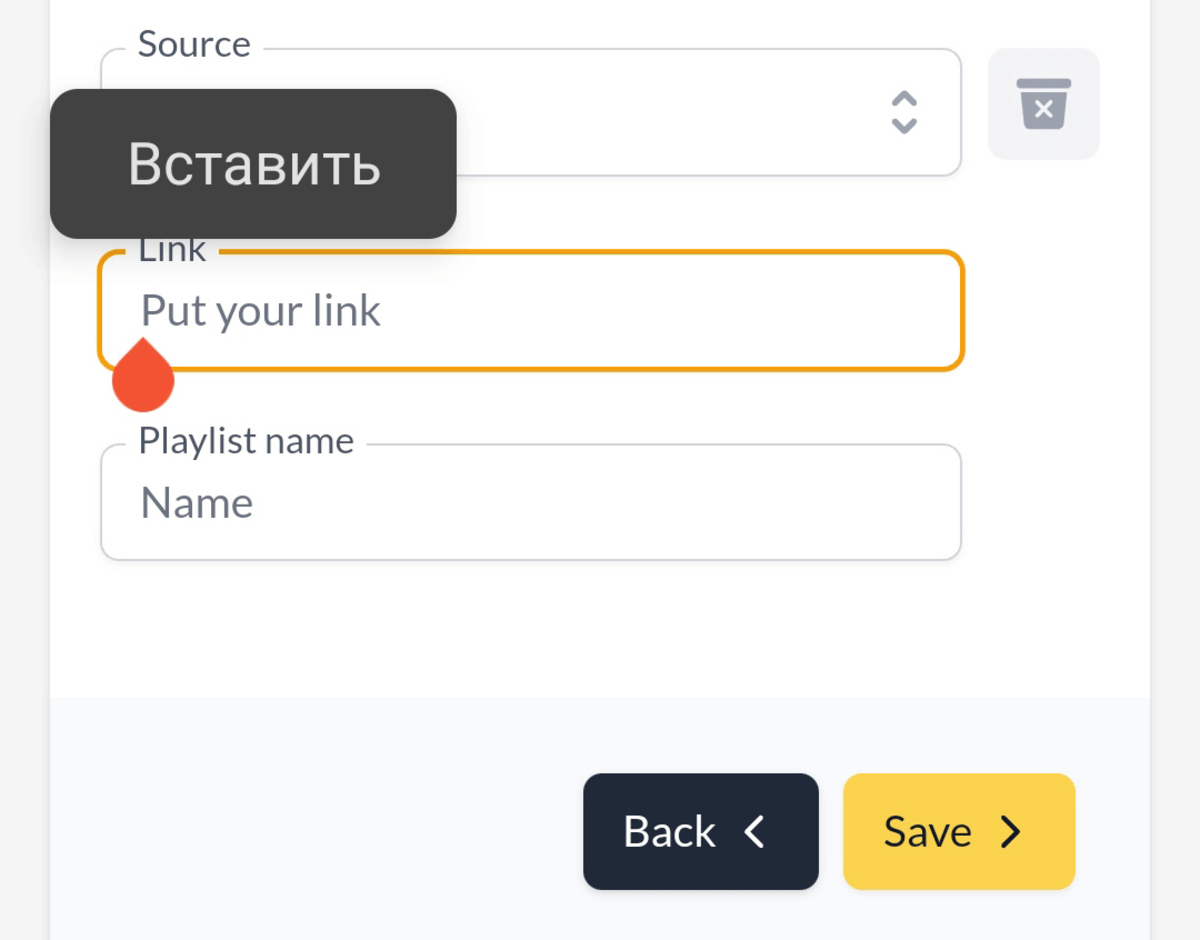Click the right arrow inside the Save button
The image size is (1200, 940).
point(1013,831)
